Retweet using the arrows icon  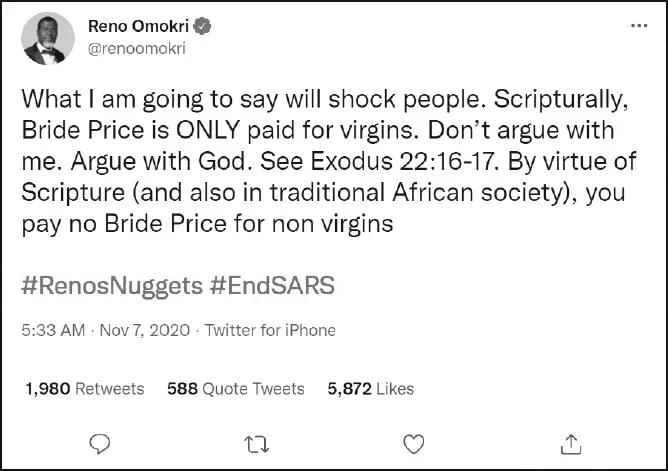point(256,441)
